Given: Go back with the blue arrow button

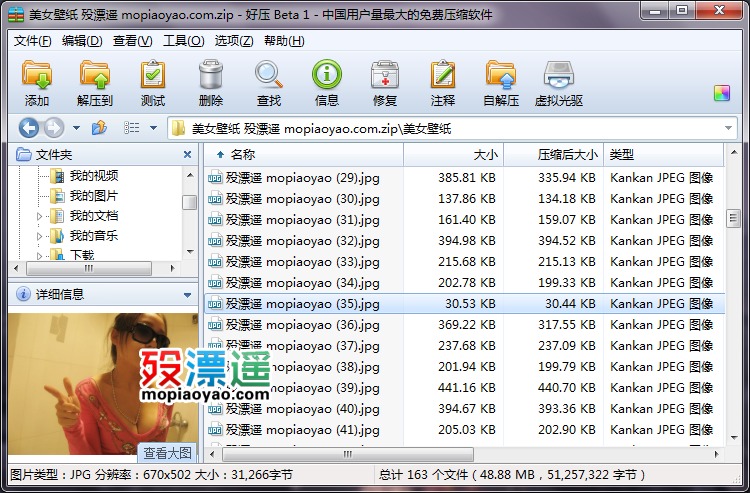Looking at the screenshot, I should pos(29,128).
